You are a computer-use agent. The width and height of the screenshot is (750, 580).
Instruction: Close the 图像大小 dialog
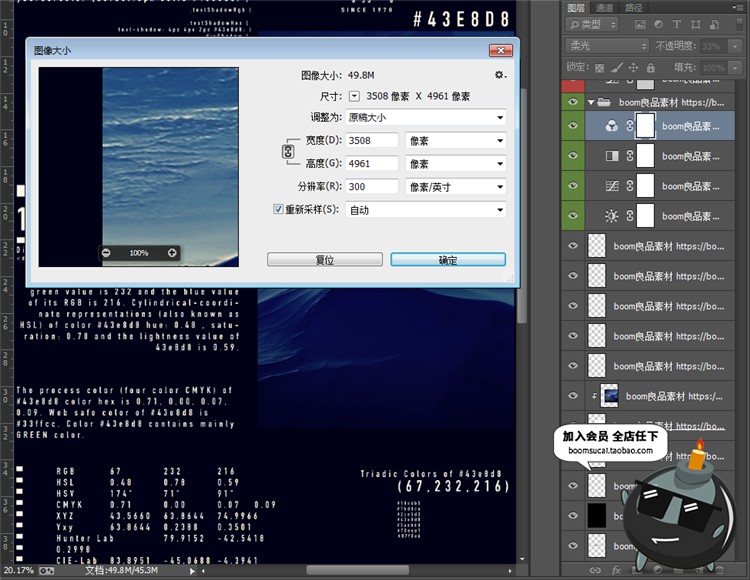pyautogui.click(x=501, y=50)
